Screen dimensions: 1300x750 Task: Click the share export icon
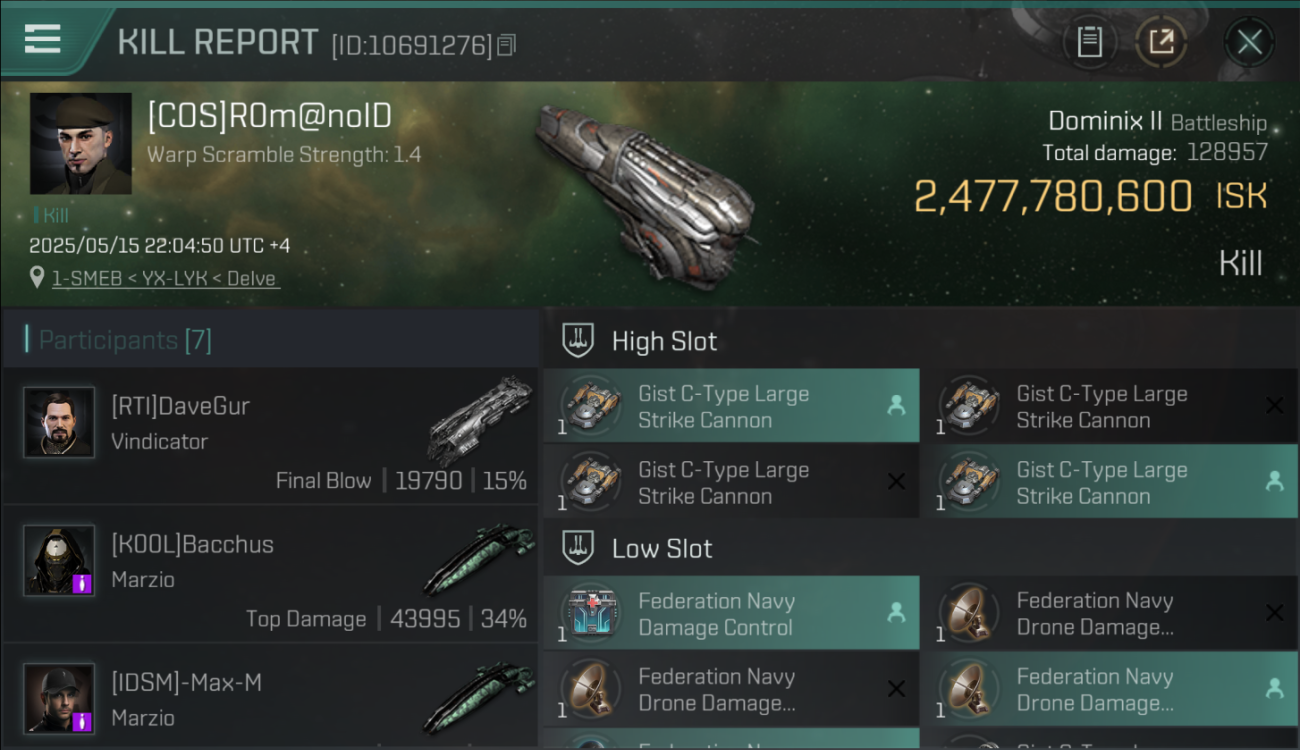pyautogui.click(x=1161, y=42)
